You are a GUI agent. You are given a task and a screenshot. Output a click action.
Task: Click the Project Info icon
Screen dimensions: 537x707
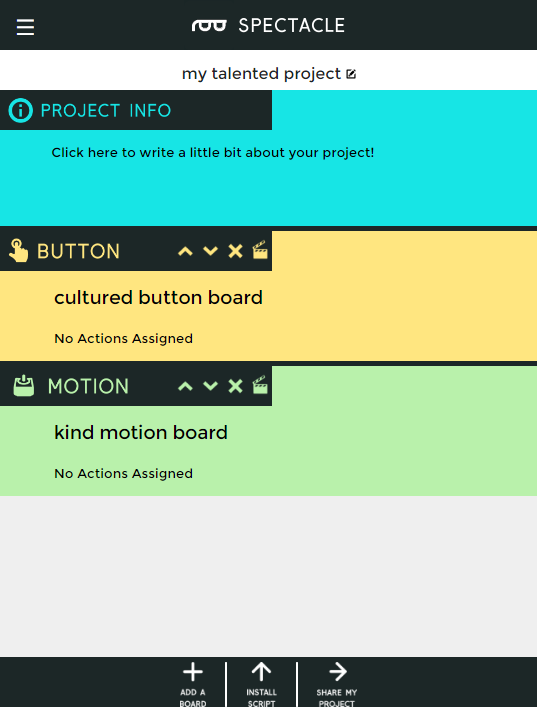pyautogui.click(x=21, y=110)
